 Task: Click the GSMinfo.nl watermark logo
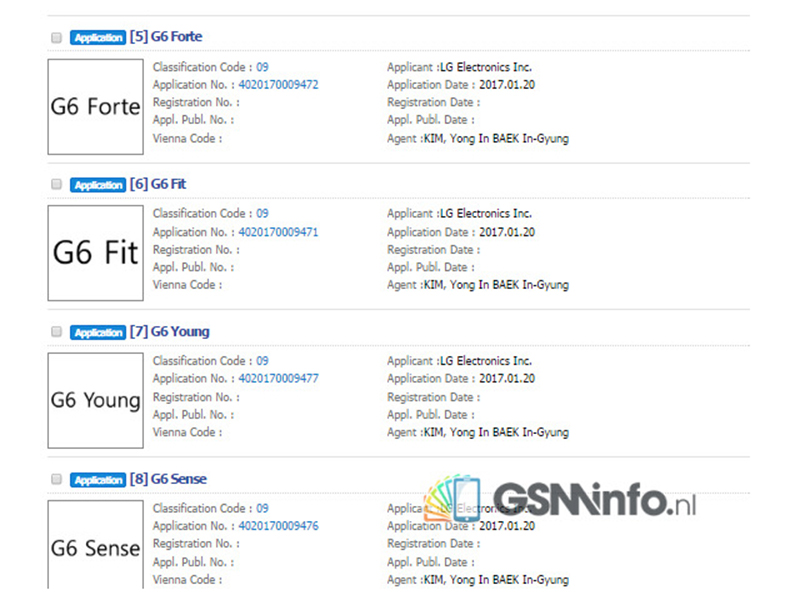pyautogui.click(x=560, y=500)
